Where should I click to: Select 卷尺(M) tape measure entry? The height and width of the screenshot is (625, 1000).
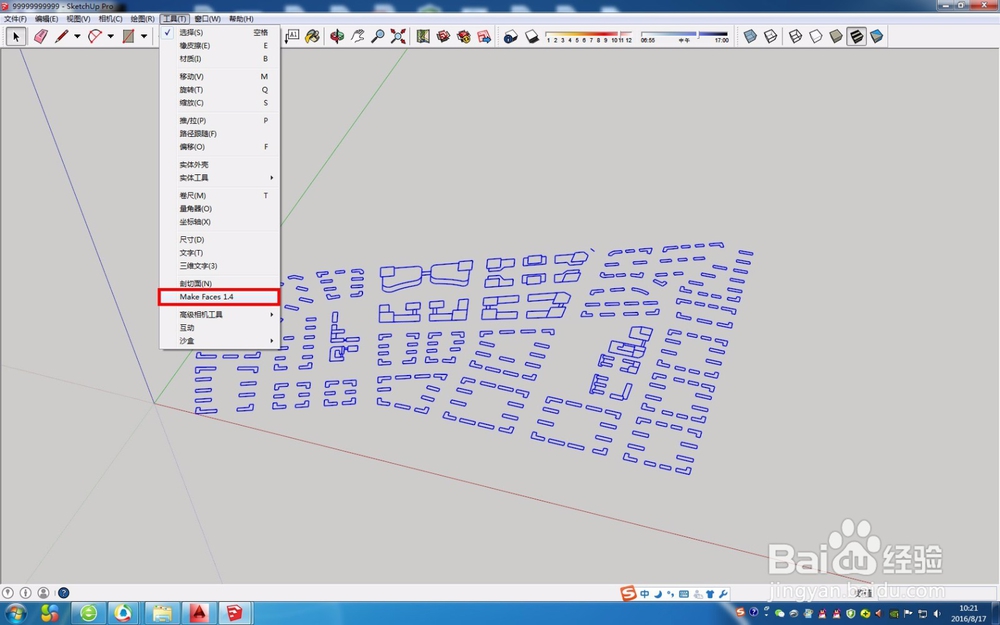pos(219,195)
